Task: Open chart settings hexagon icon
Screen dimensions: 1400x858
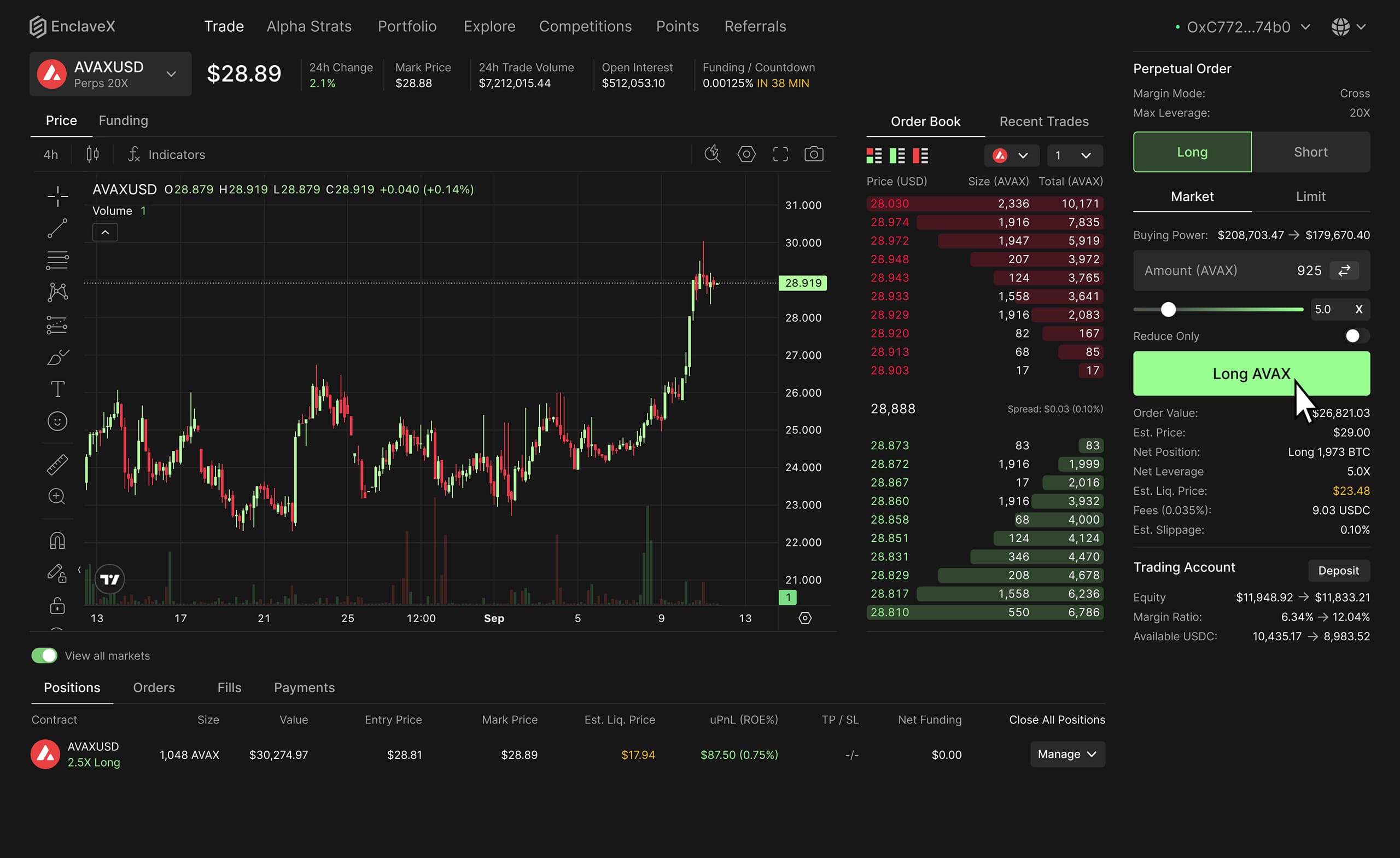Action: pyautogui.click(x=746, y=154)
